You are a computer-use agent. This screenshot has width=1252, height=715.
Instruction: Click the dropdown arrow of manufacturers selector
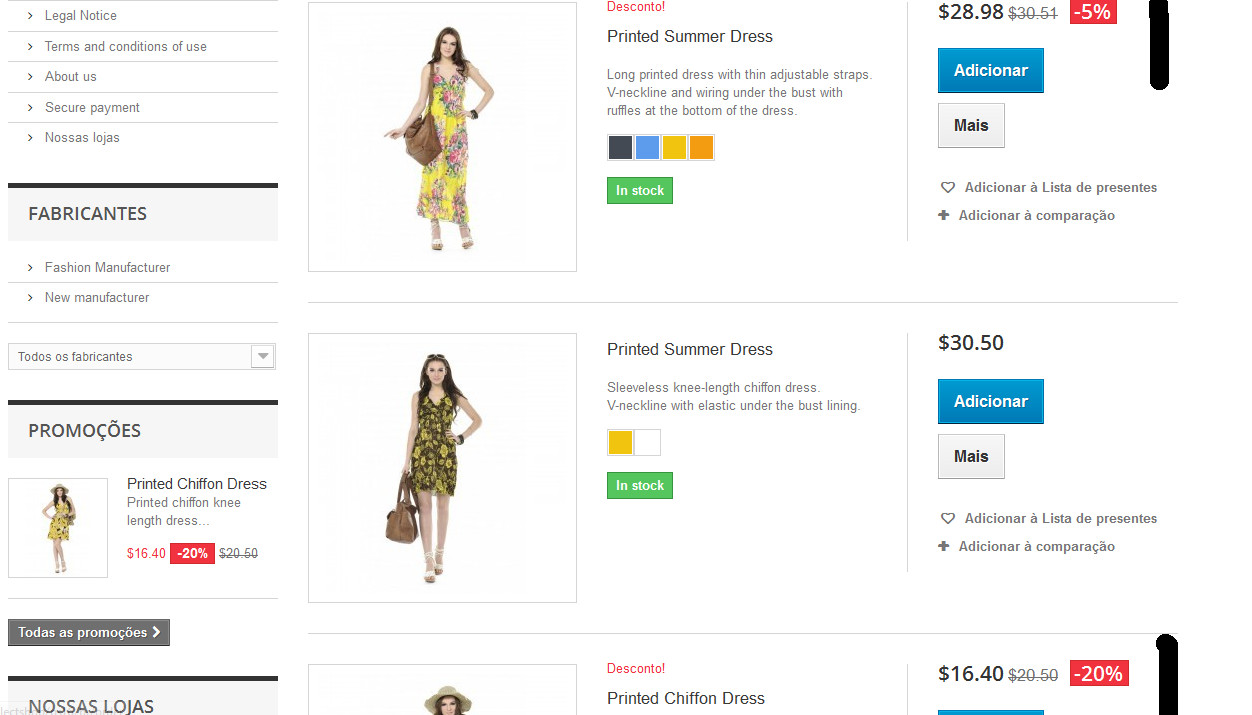262,357
